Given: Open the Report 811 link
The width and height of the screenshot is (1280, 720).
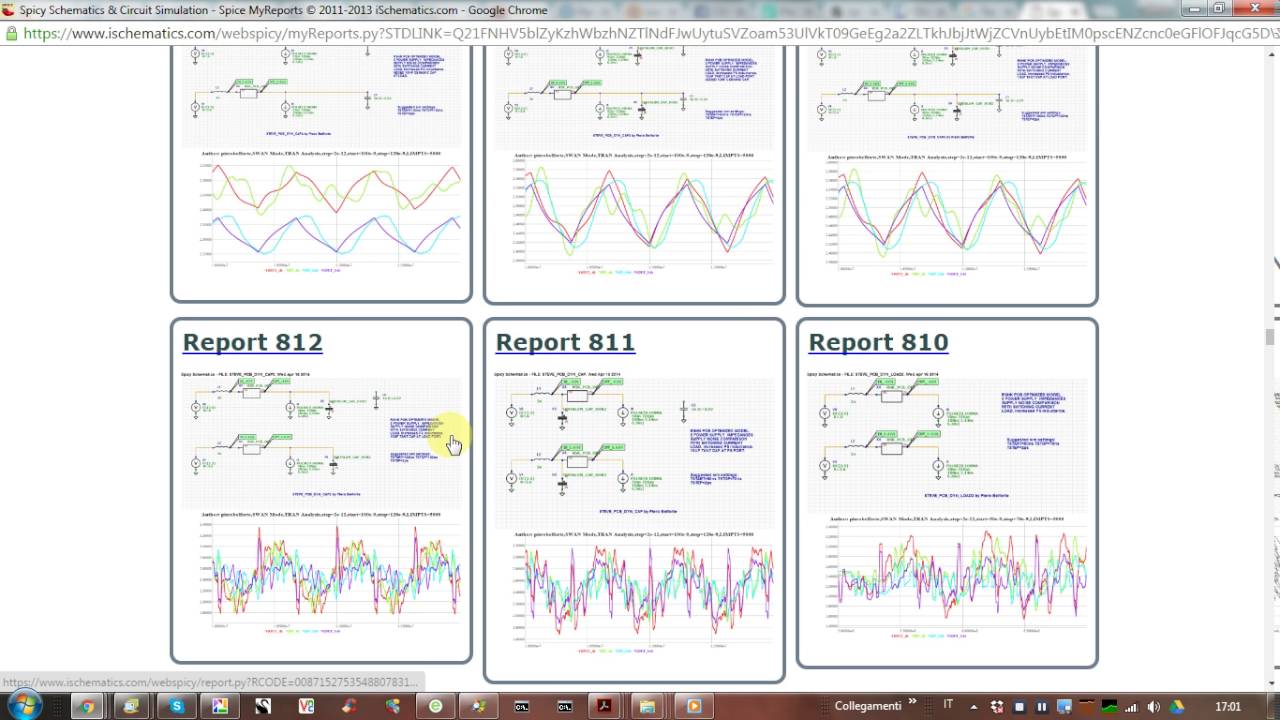Looking at the screenshot, I should [x=565, y=342].
